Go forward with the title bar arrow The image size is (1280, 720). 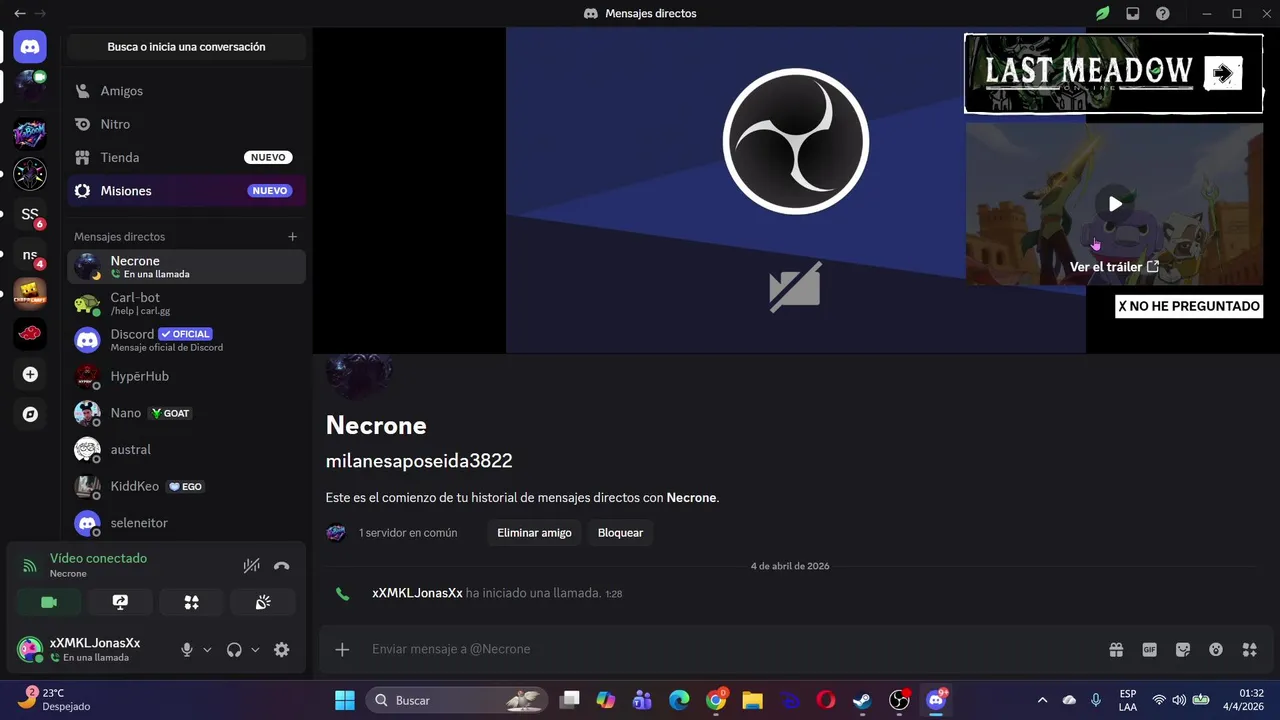tap(41, 14)
